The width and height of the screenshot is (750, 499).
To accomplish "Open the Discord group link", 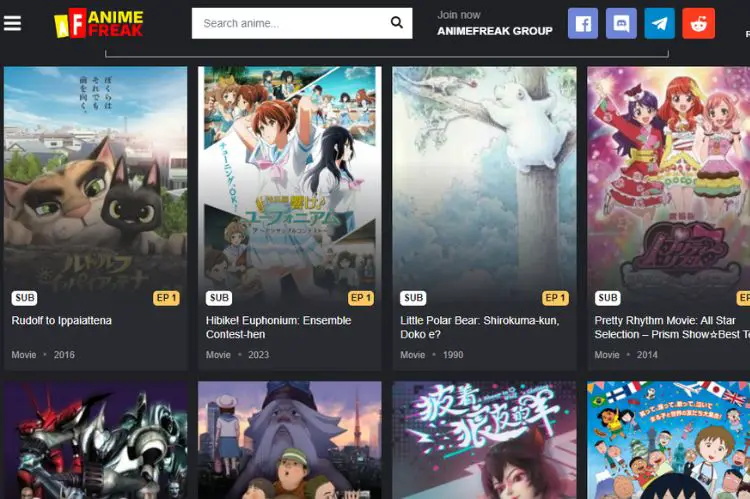I will [621, 23].
